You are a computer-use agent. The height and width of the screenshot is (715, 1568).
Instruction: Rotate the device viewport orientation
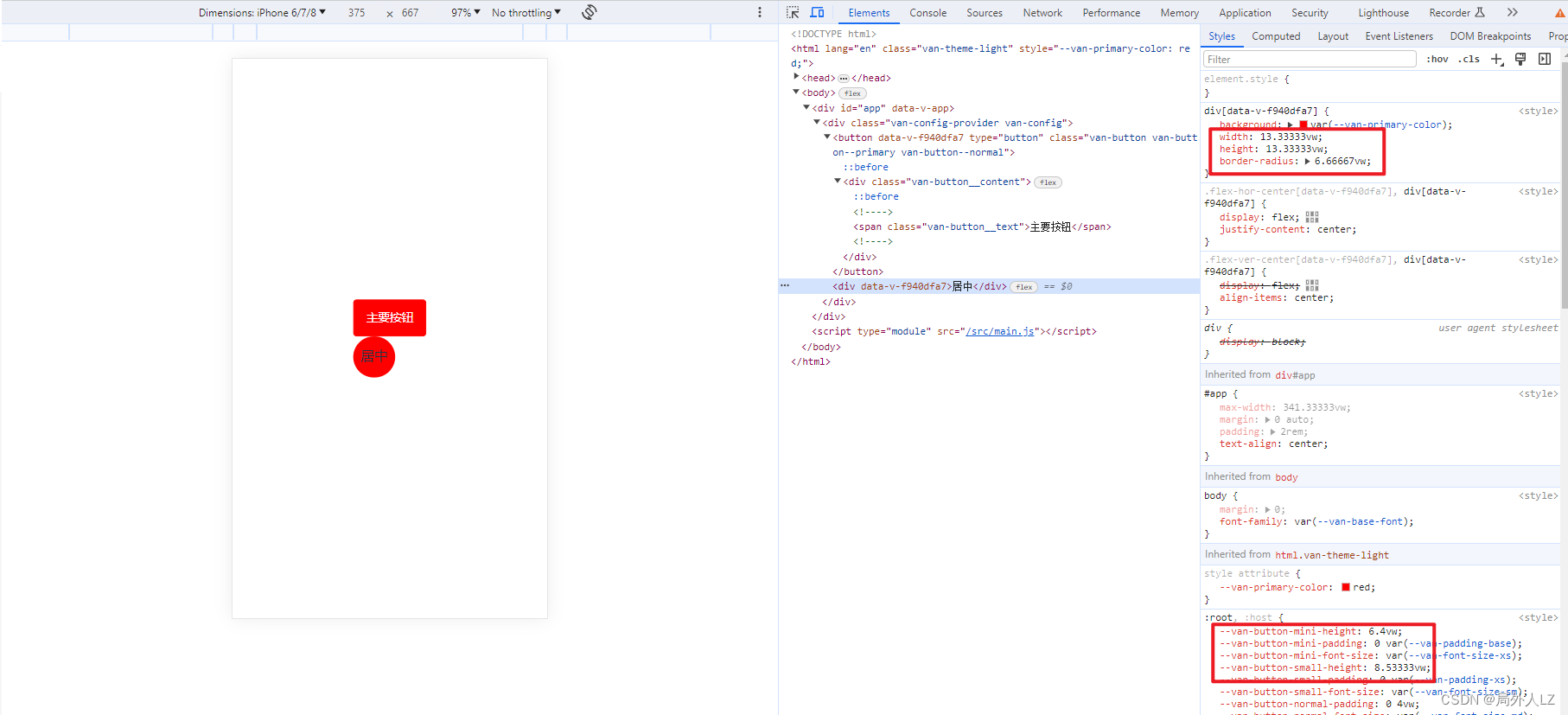pyautogui.click(x=590, y=12)
